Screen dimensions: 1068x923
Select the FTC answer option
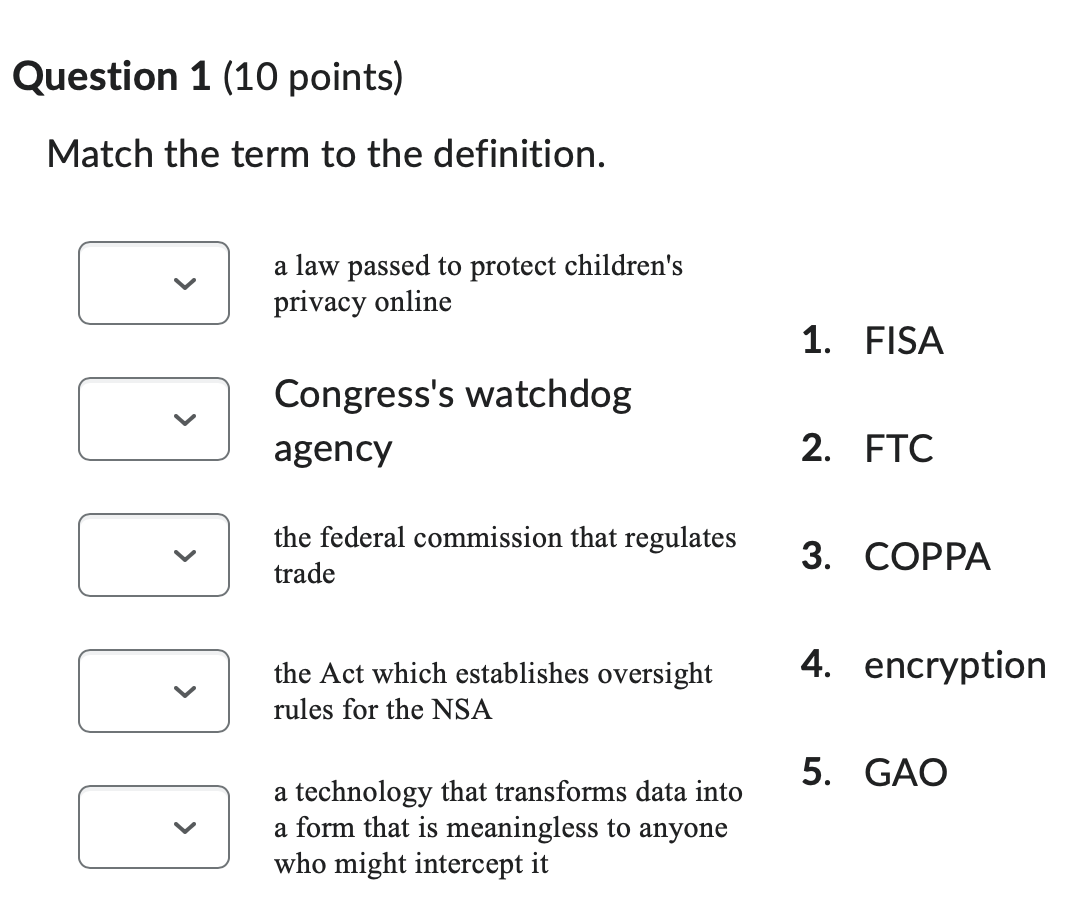[898, 449]
